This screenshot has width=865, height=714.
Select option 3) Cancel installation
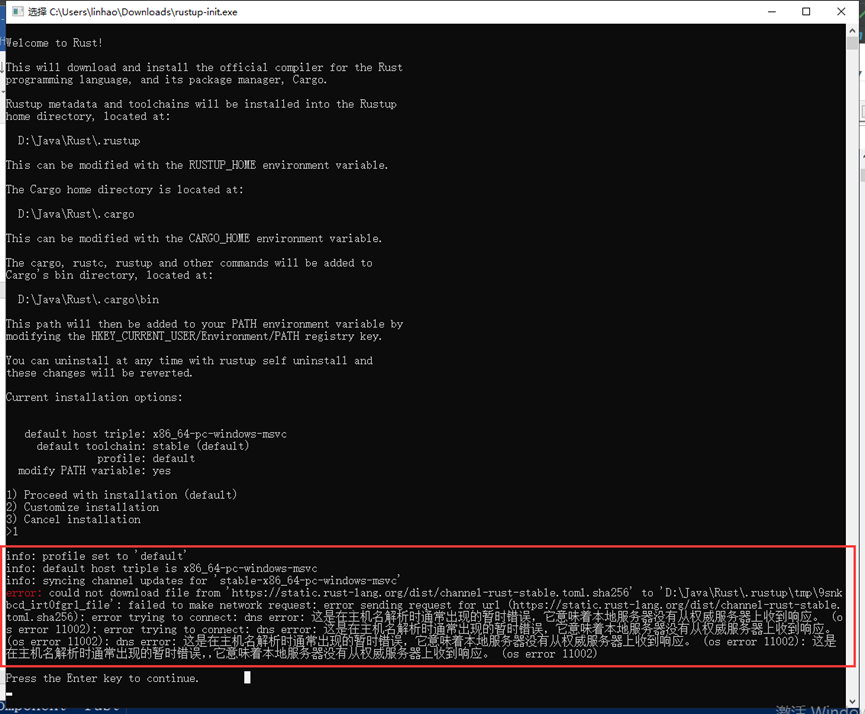point(71,519)
